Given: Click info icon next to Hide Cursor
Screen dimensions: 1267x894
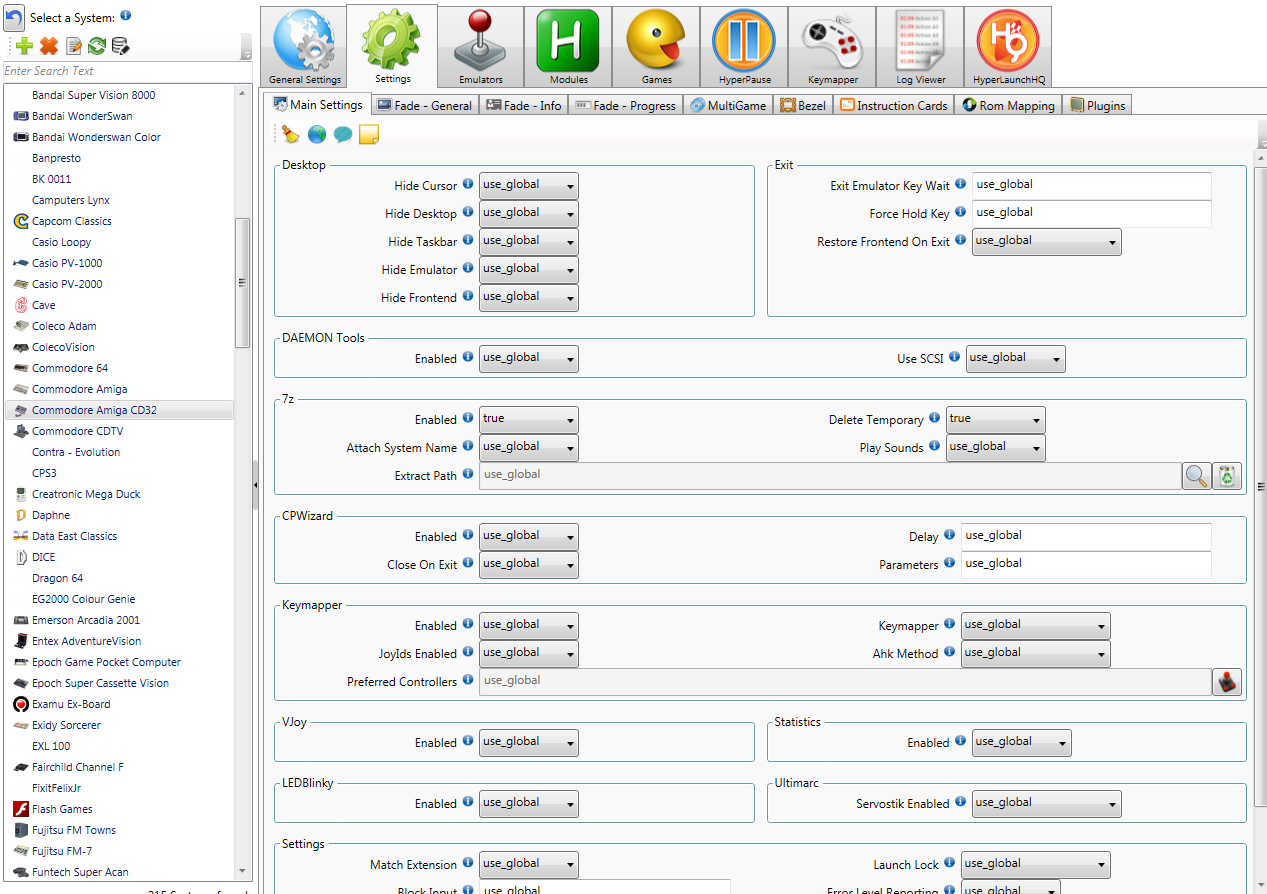Looking at the screenshot, I should pyautogui.click(x=468, y=185).
